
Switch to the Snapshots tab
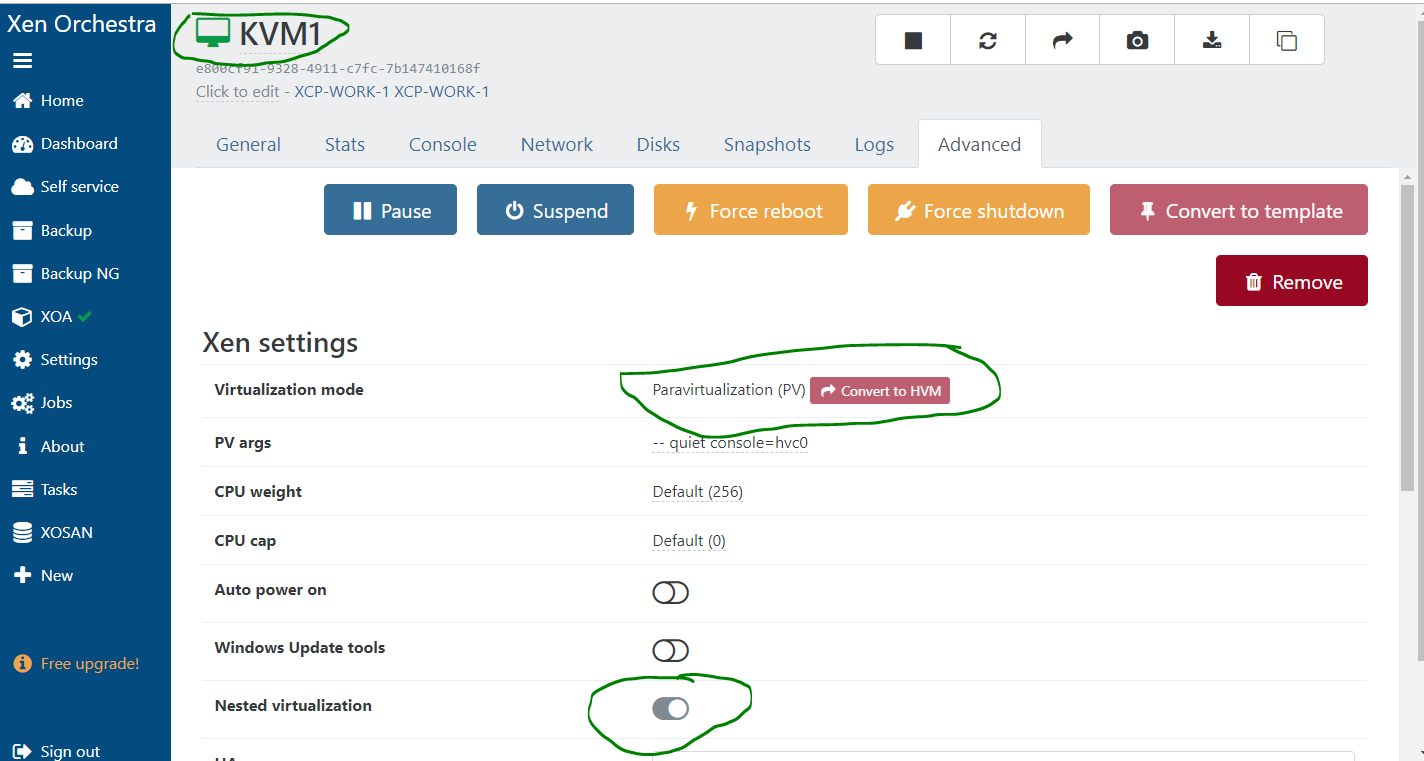point(767,145)
